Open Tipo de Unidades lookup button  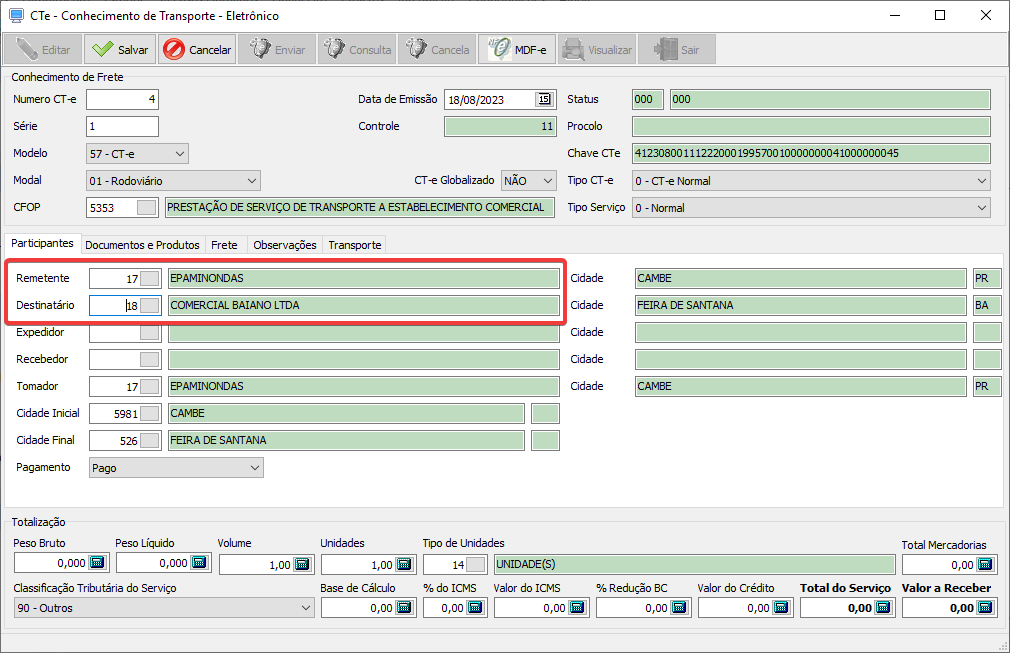[x=475, y=564]
